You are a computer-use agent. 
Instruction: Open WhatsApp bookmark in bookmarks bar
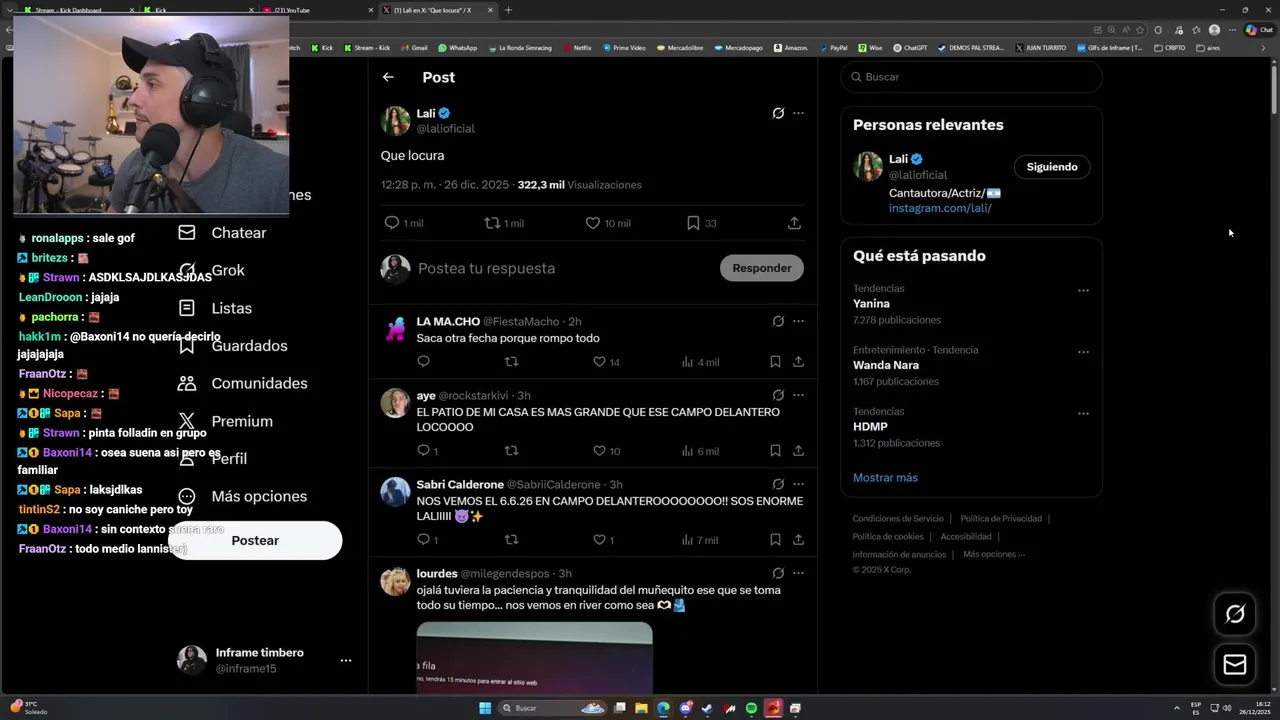coord(457,47)
